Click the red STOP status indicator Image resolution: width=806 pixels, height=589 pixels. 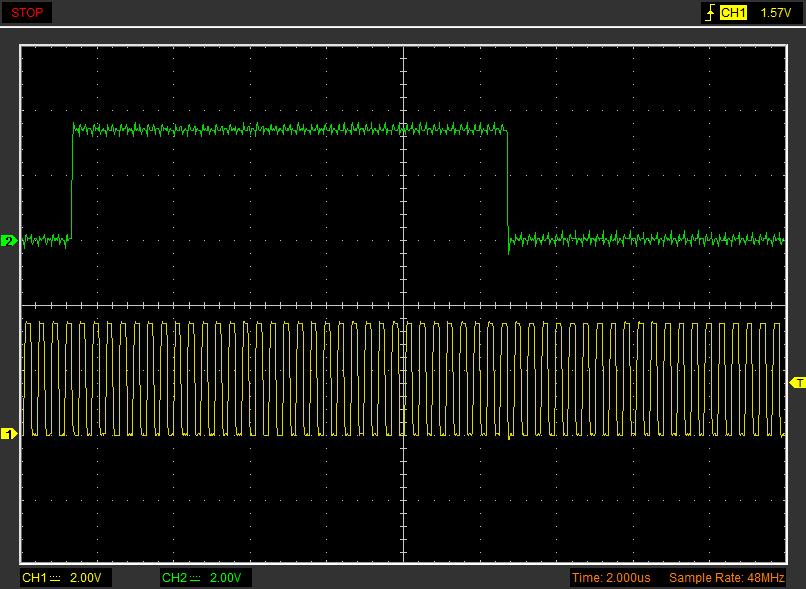[27, 13]
